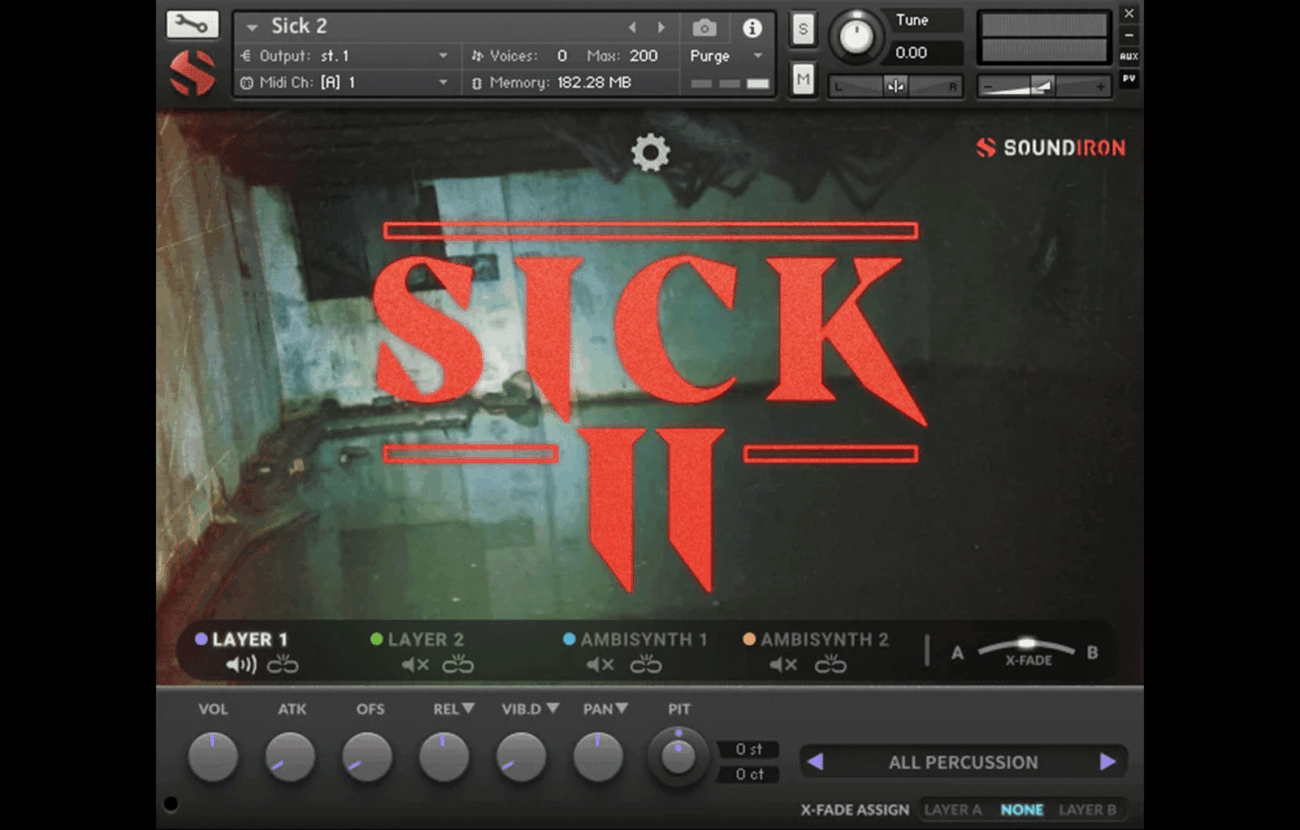Open the VIB.D dropdown arrow
The height and width of the screenshot is (830, 1300).
point(552,709)
